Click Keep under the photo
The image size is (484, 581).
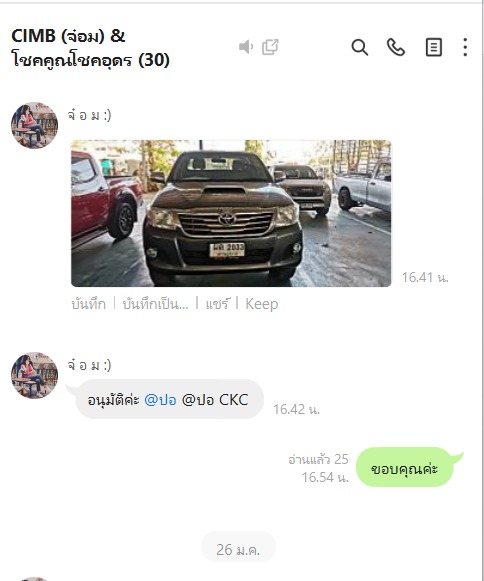(x=262, y=304)
